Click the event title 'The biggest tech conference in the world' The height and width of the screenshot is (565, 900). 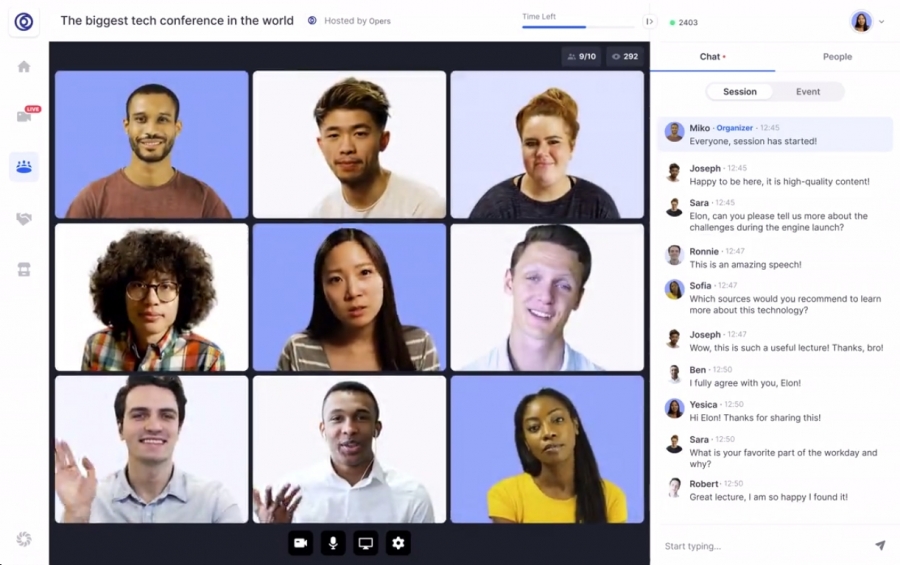(x=177, y=21)
